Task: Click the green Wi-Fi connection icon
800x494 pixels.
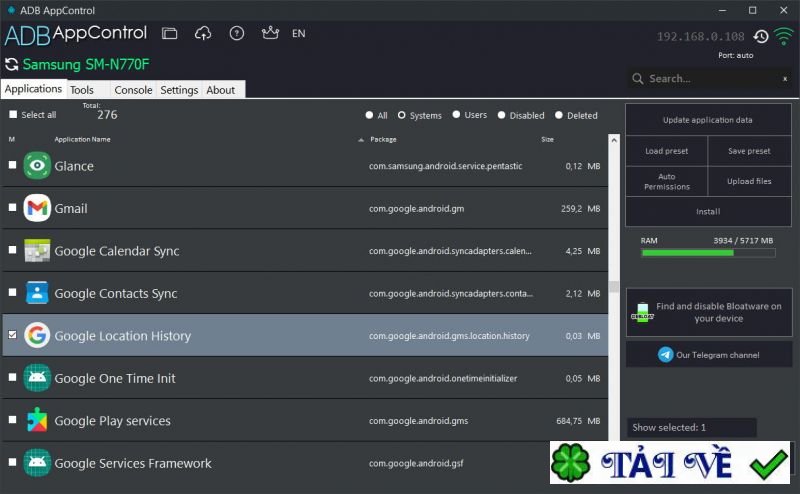Action: coord(783,36)
